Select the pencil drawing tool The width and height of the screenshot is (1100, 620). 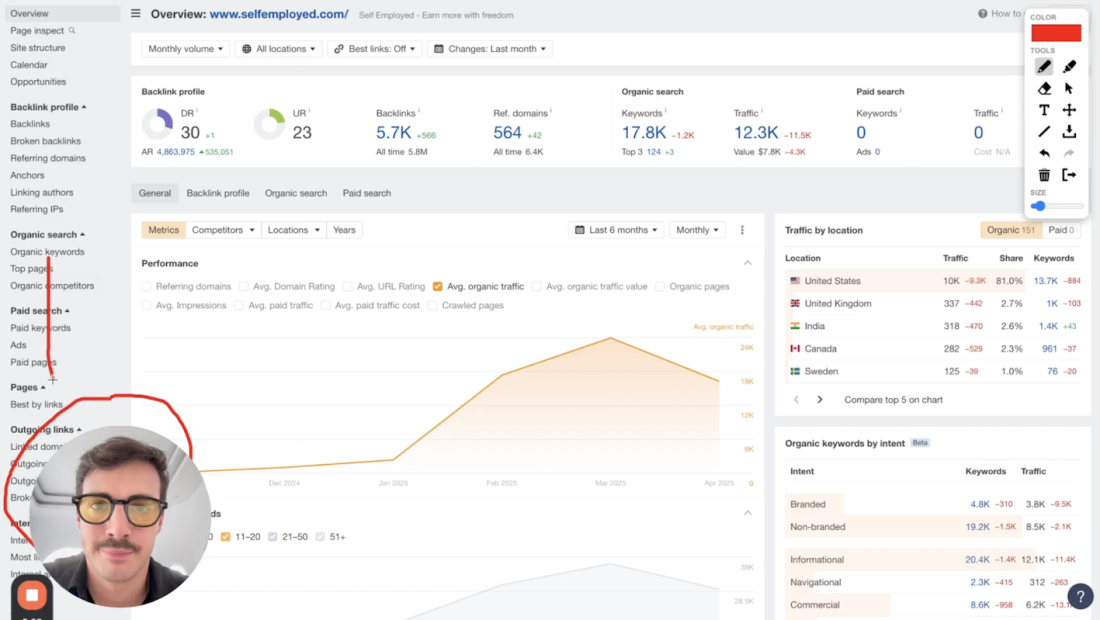point(1044,67)
